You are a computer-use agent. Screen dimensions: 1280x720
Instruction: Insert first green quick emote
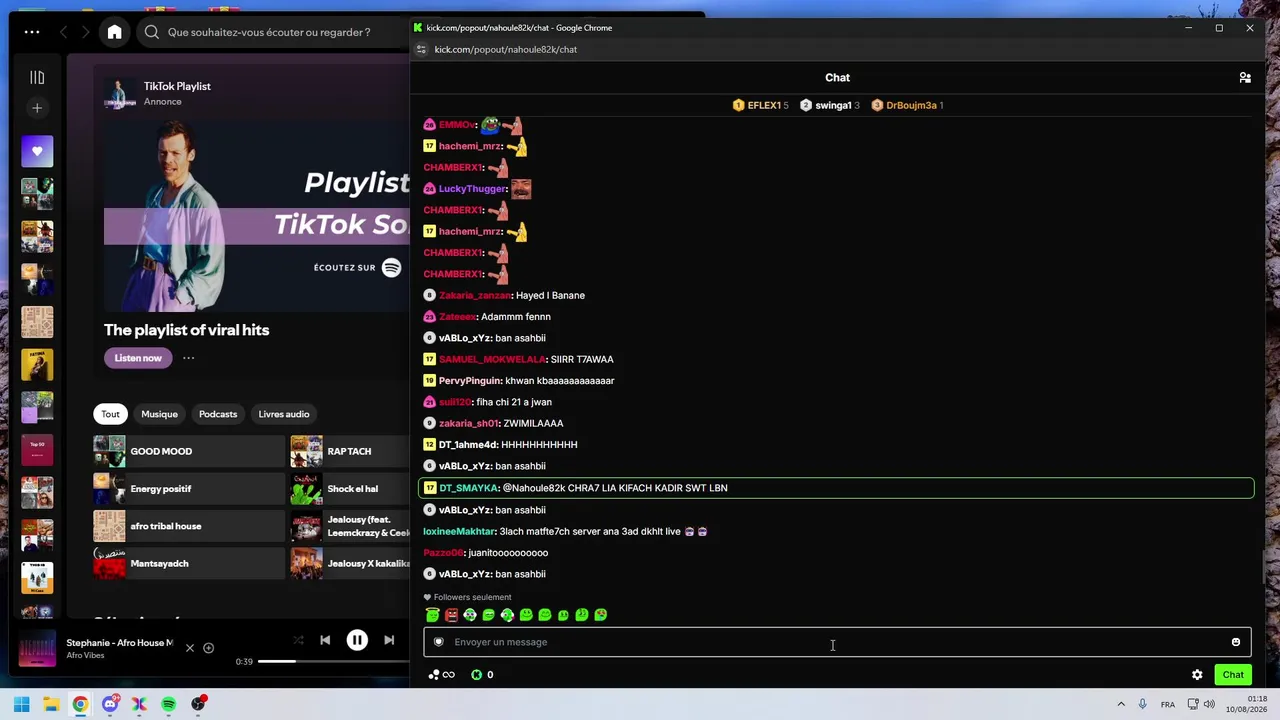coord(432,615)
